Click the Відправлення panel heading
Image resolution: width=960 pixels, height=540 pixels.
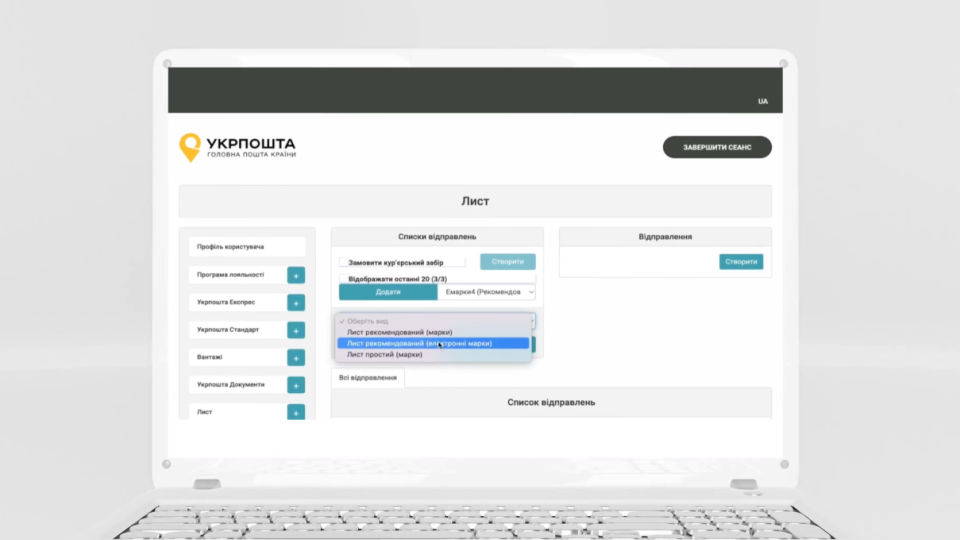coord(665,236)
